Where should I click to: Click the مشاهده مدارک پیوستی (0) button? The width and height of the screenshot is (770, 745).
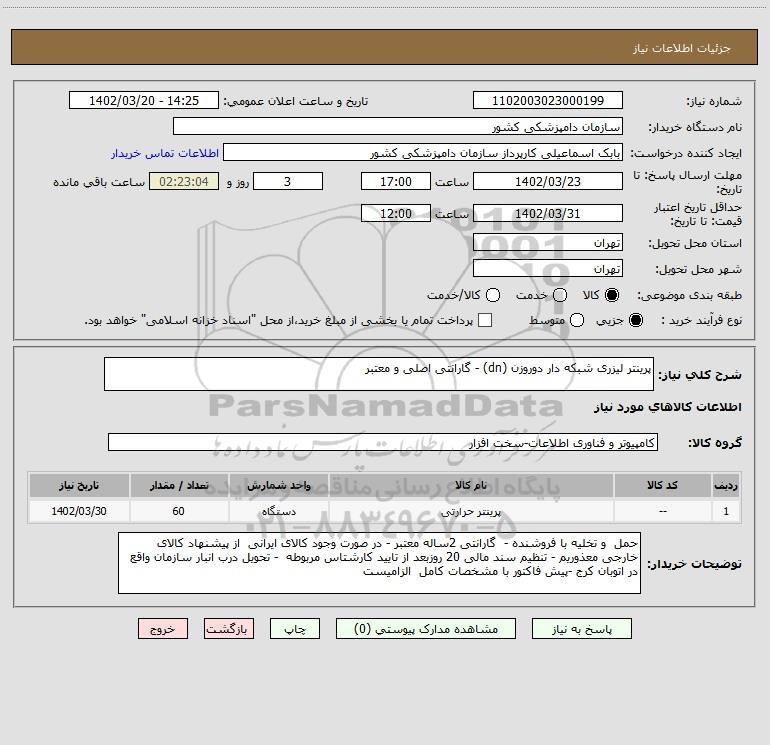click(x=426, y=629)
